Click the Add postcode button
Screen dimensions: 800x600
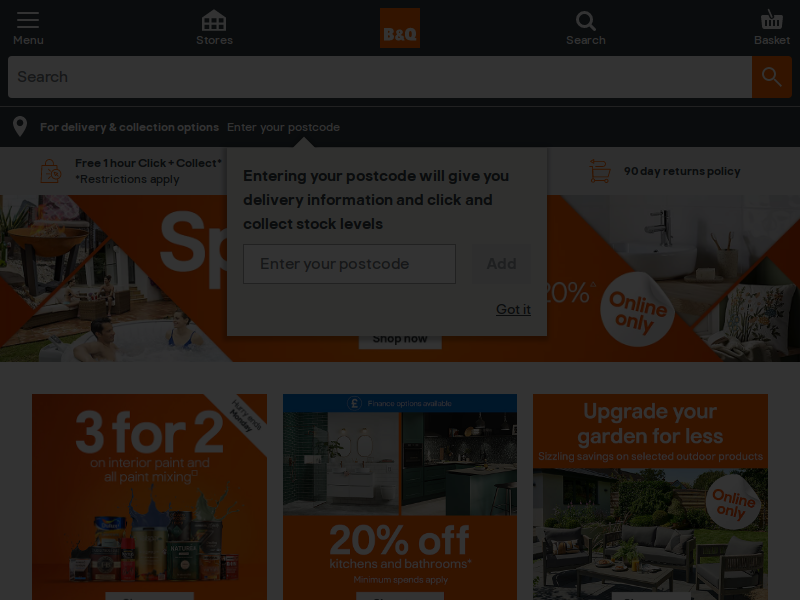pos(502,264)
